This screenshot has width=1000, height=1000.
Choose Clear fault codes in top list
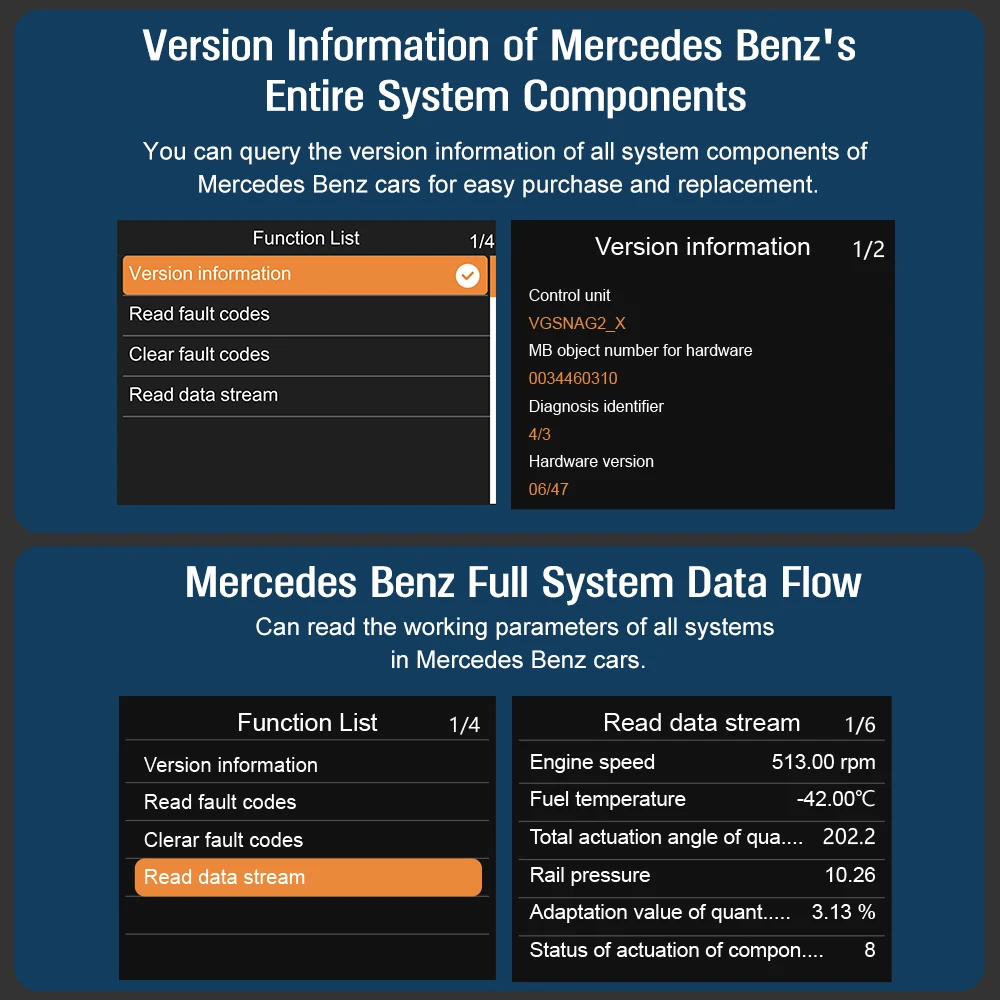click(200, 355)
